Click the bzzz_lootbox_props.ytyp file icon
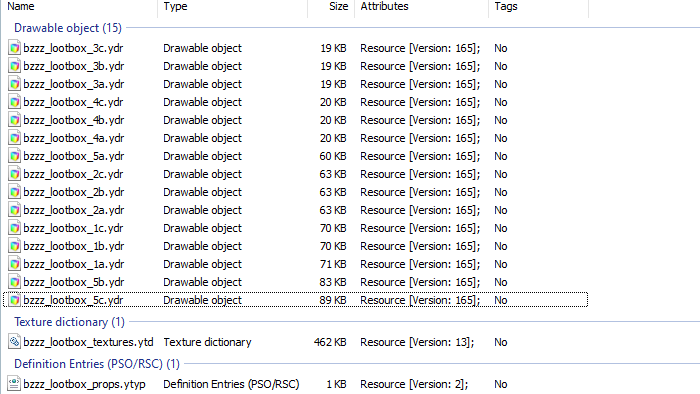Screen dimensions: 700x394 tap(14, 384)
